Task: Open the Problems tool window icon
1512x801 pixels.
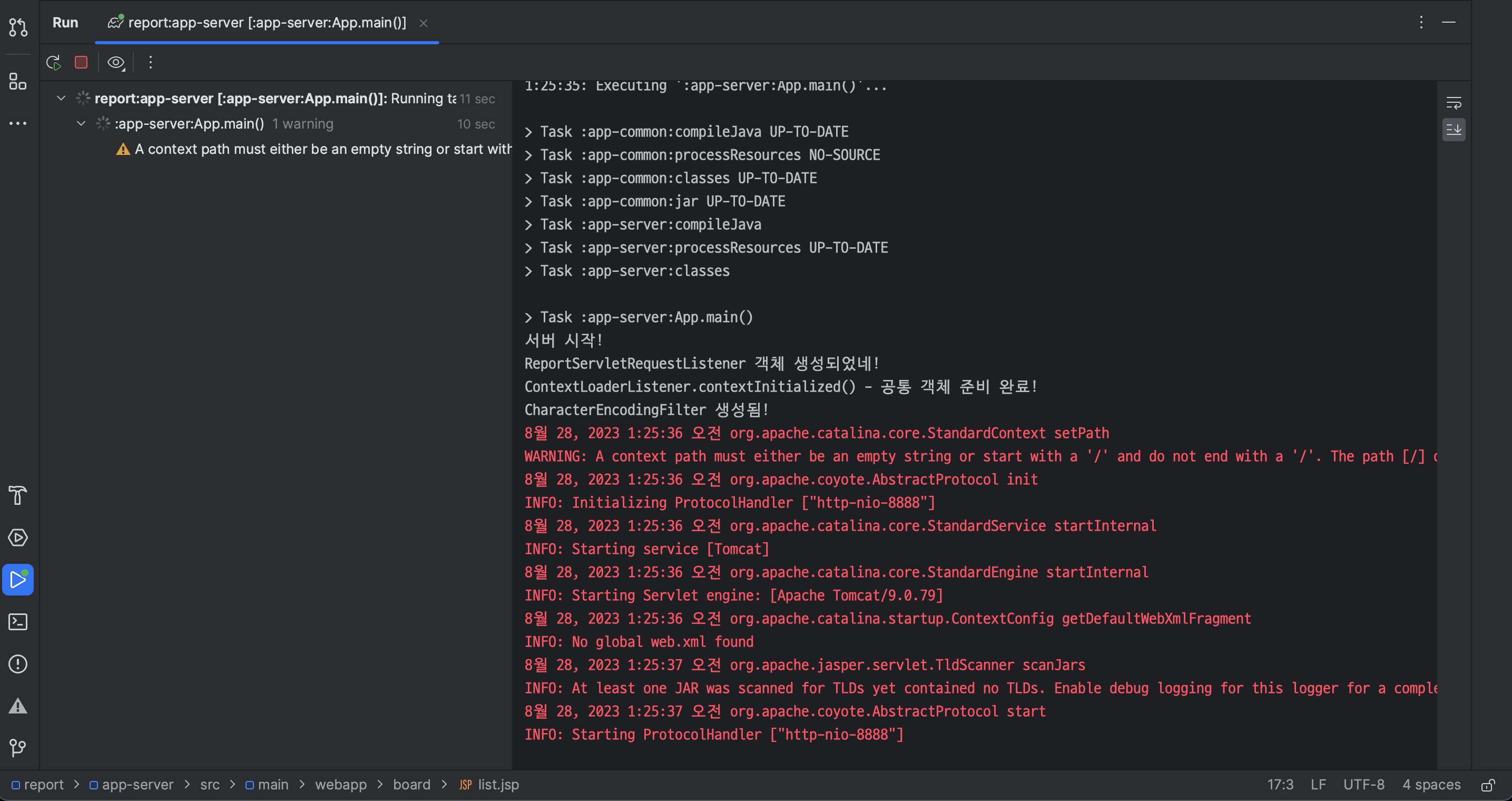Action: (x=17, y=664)
